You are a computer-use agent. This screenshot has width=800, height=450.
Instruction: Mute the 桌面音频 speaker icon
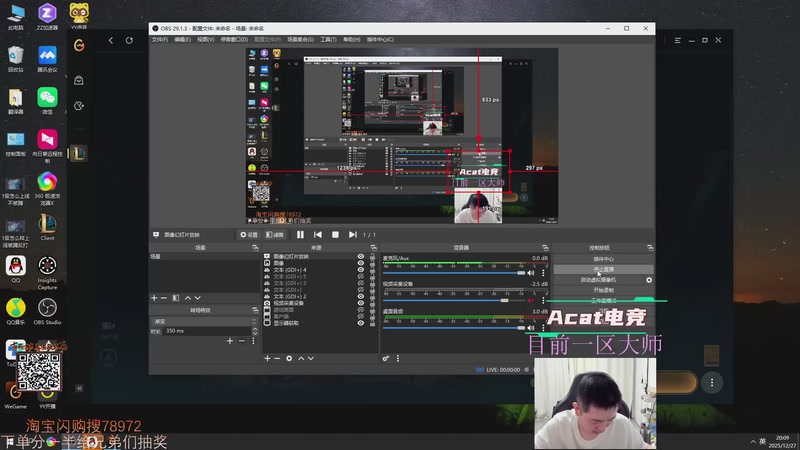531,328
